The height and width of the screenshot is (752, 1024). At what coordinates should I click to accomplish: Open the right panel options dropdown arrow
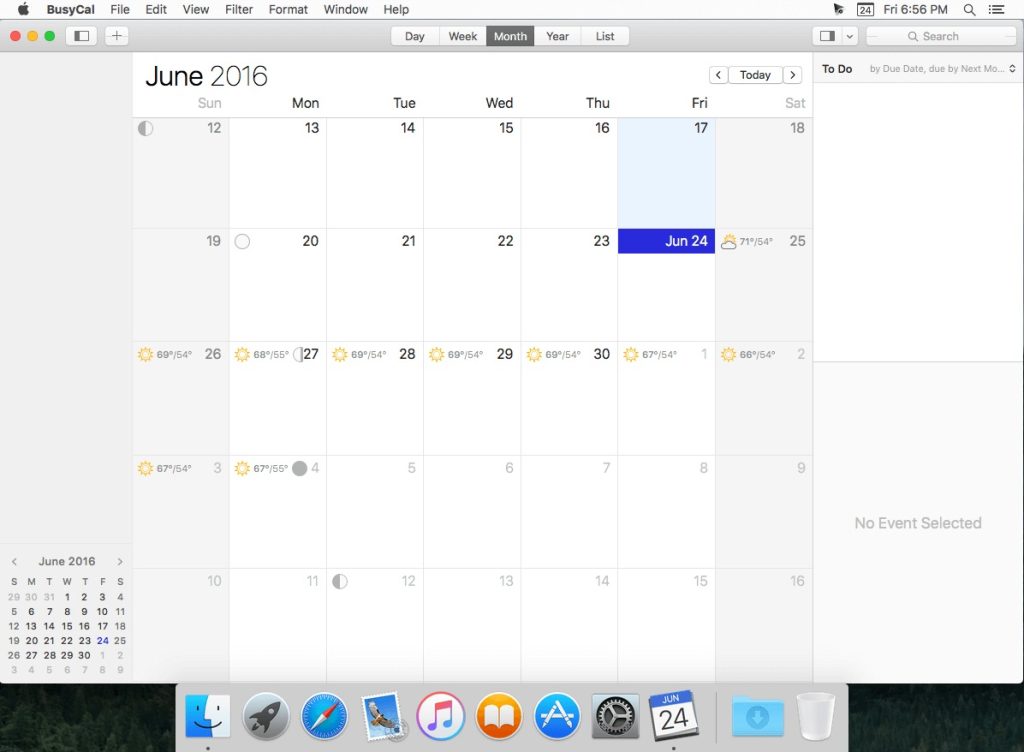850,36
